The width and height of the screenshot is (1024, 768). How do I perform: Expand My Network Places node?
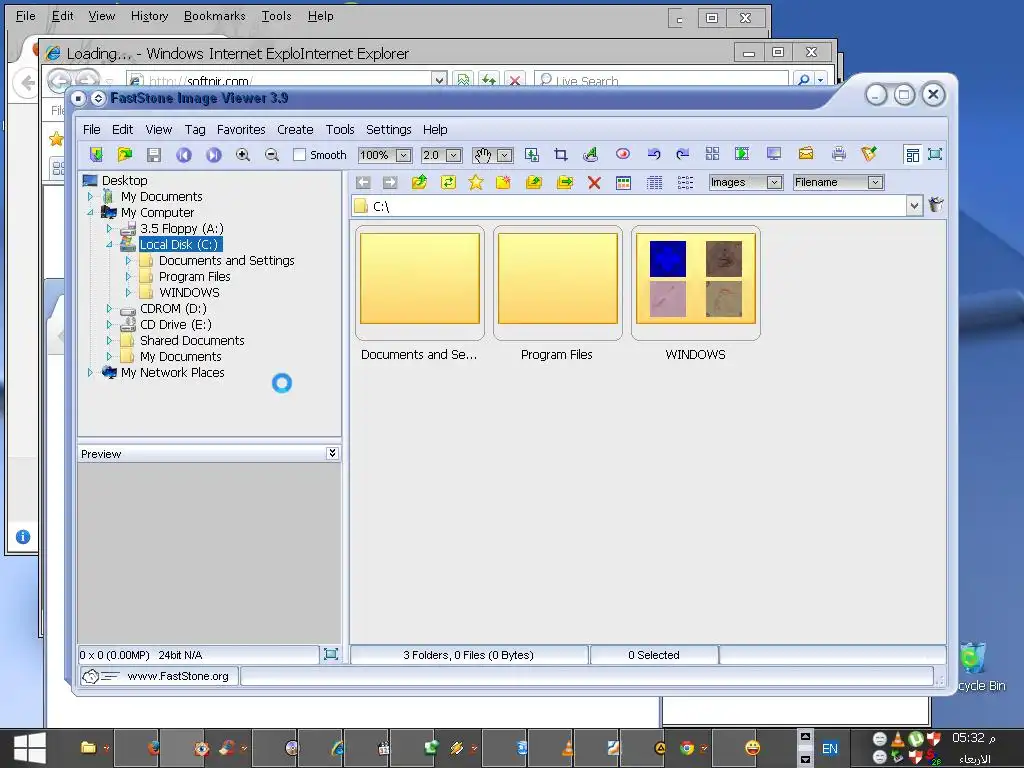point(90,372)
